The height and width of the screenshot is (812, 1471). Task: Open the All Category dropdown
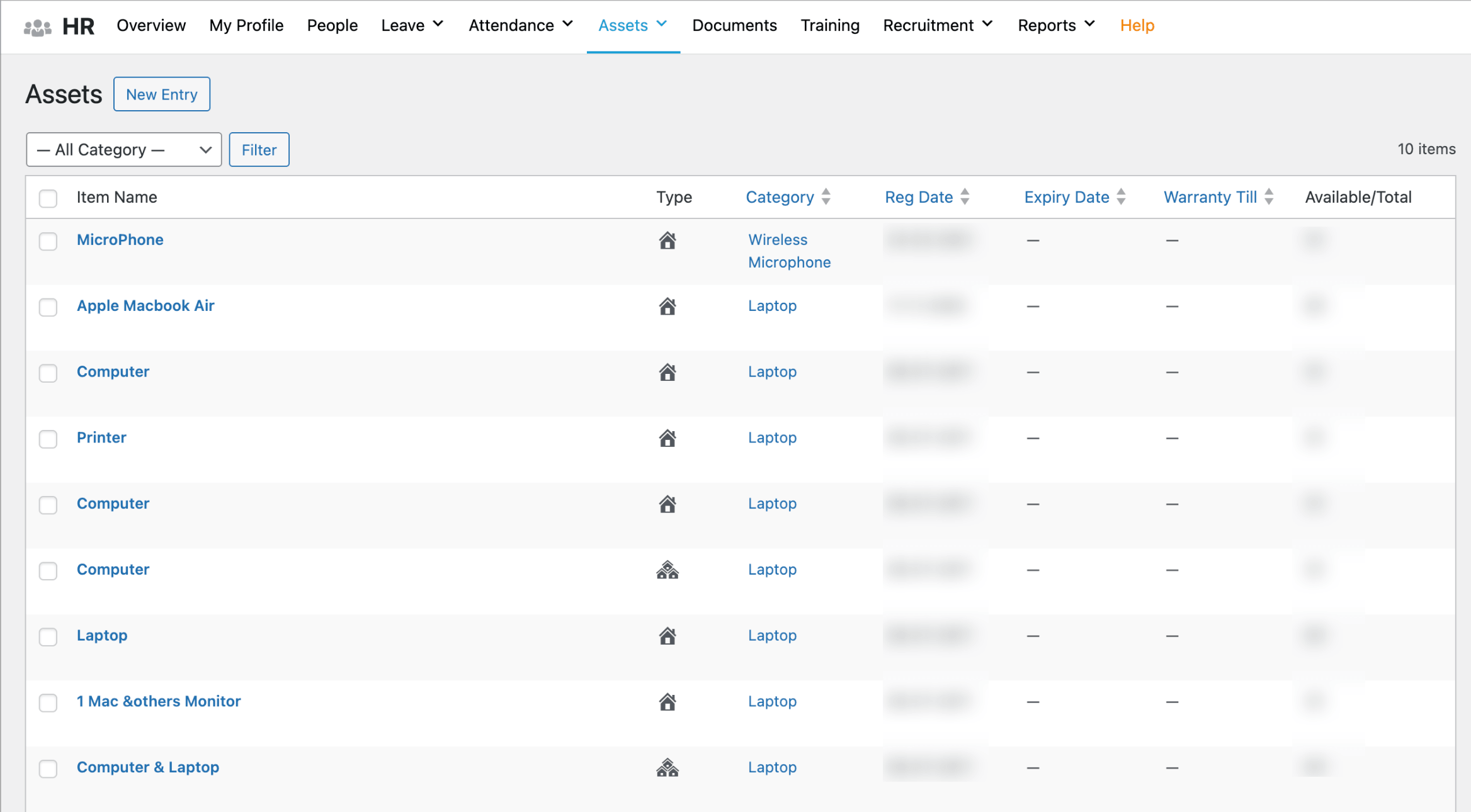tap(123, 150)
